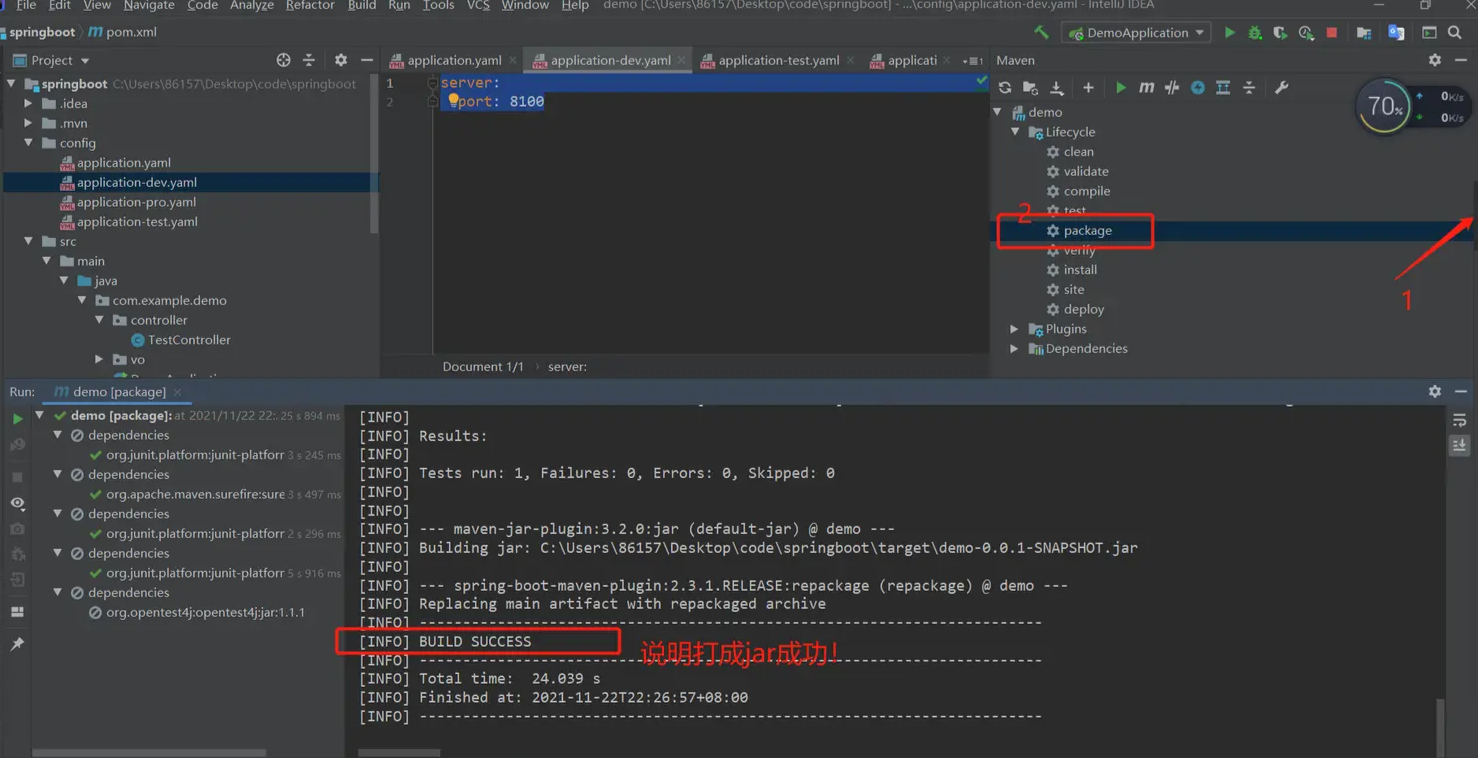Restore layout icon in Run panel sidebar
1478x758 pixels.
(x=17, y=611)
